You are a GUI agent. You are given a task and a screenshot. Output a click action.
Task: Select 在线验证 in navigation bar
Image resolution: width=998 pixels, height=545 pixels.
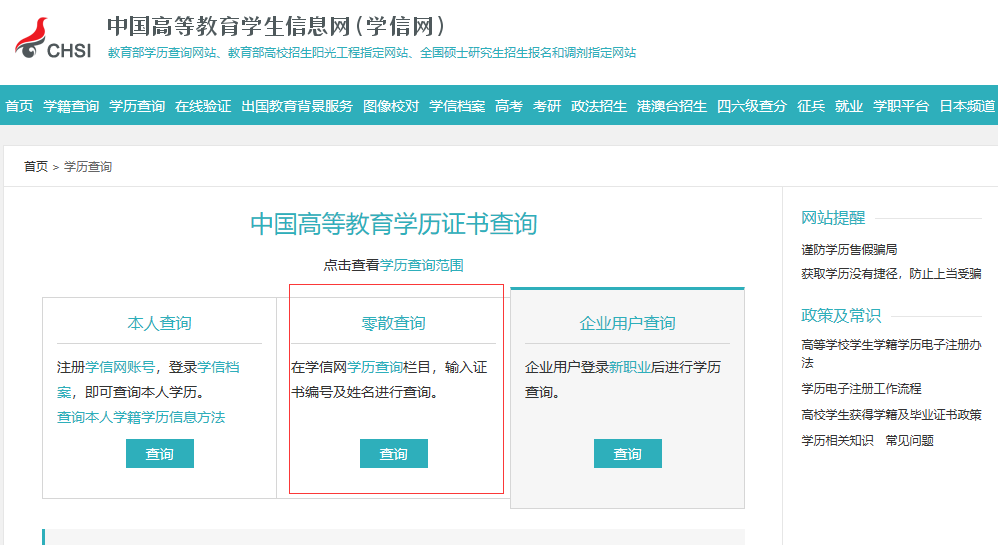coord(203,106)
